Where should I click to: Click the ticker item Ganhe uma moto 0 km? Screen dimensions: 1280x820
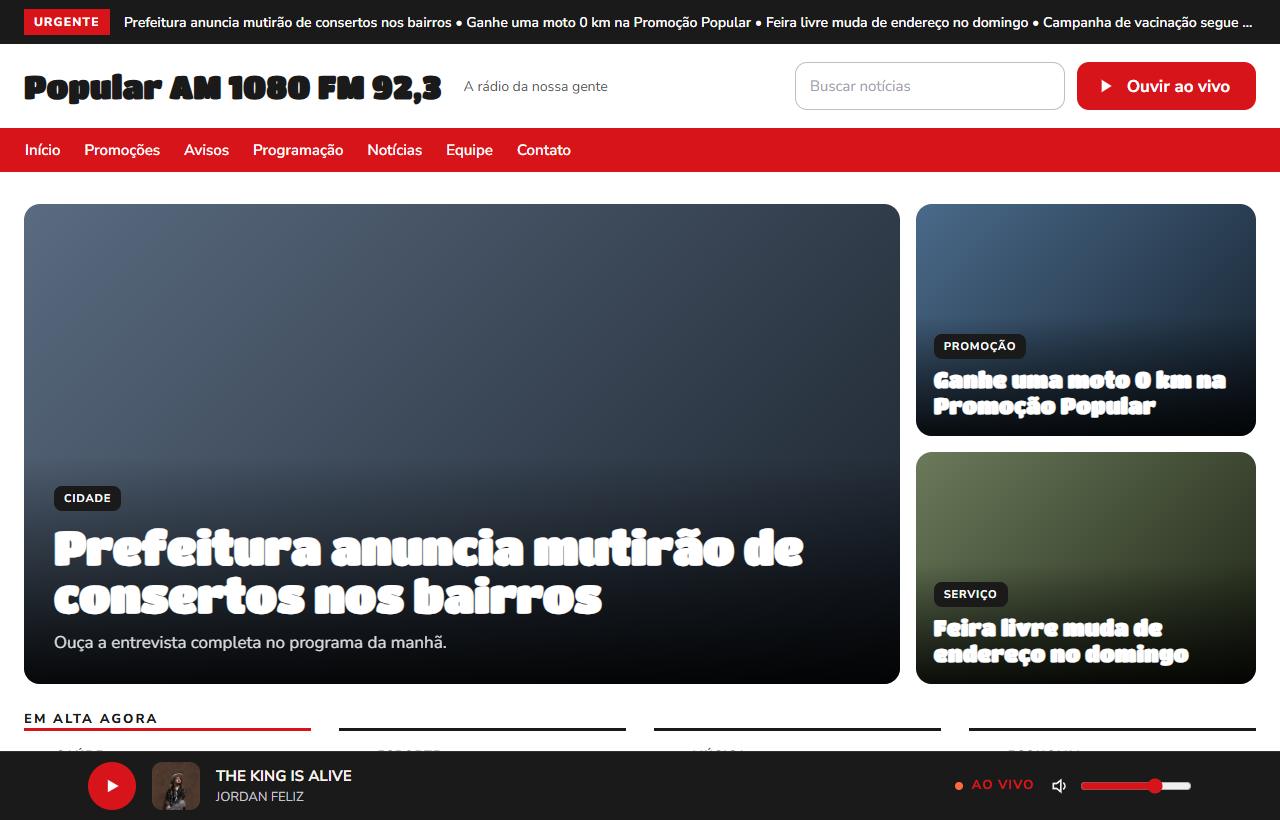(x=609, y=22)
